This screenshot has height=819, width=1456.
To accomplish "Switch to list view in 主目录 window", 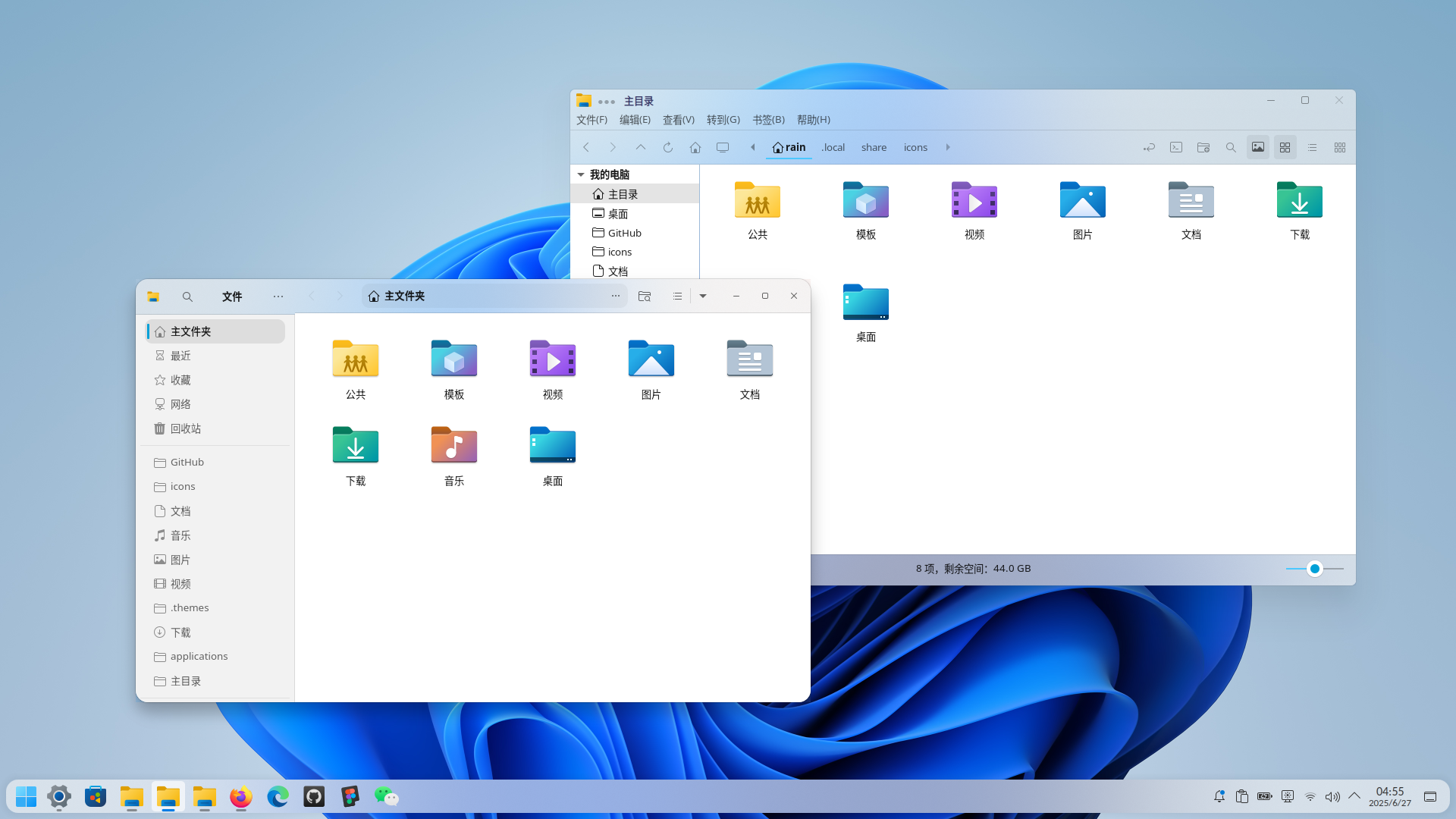I will (1312, 147).
